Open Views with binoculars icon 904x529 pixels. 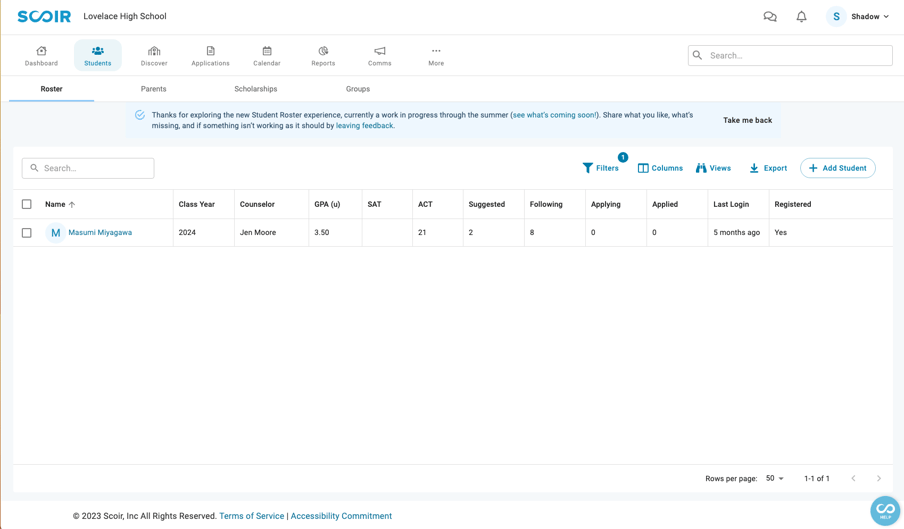click(713, 168)
